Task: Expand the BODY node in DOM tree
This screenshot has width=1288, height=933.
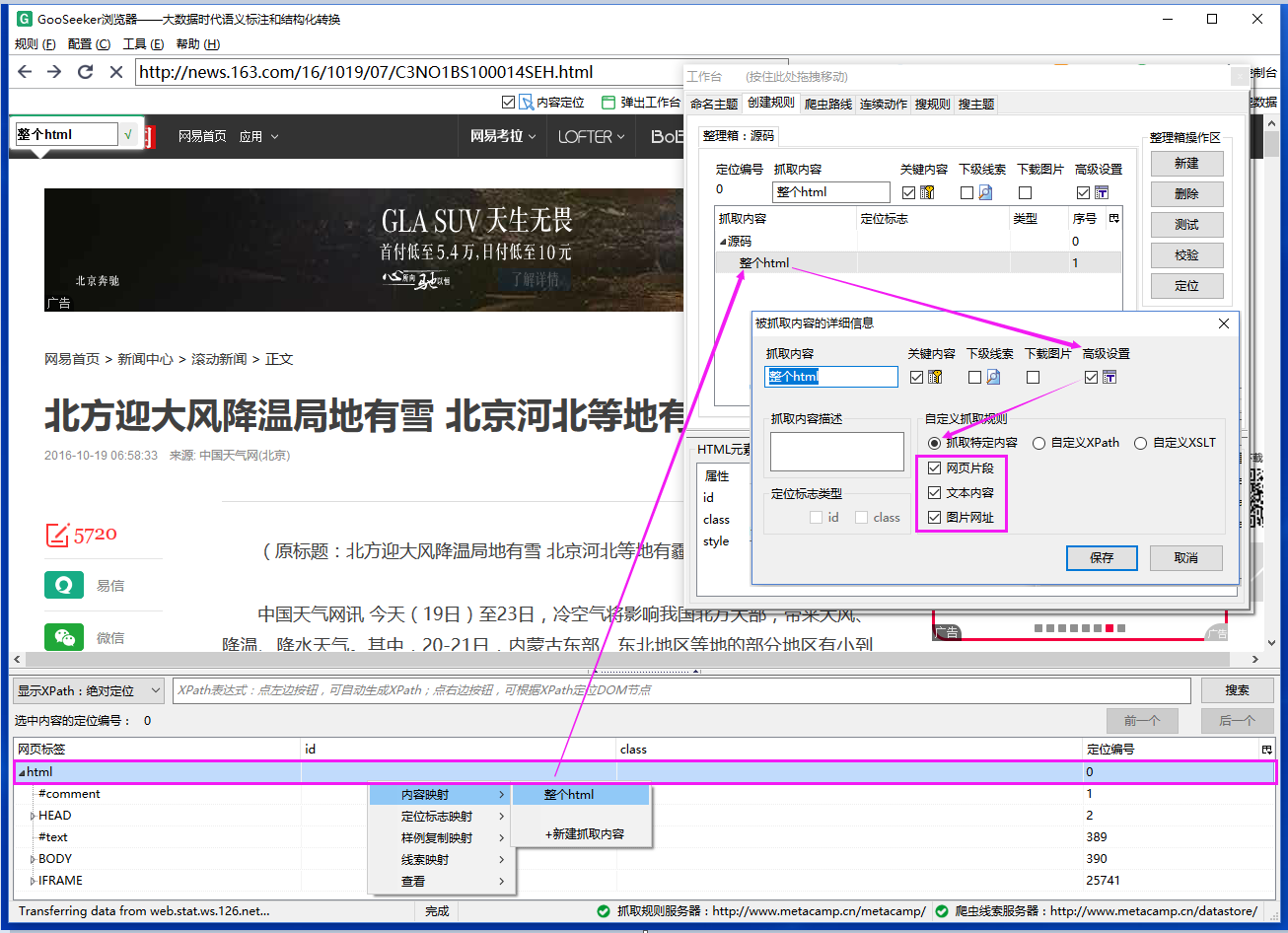Action: 34,859
